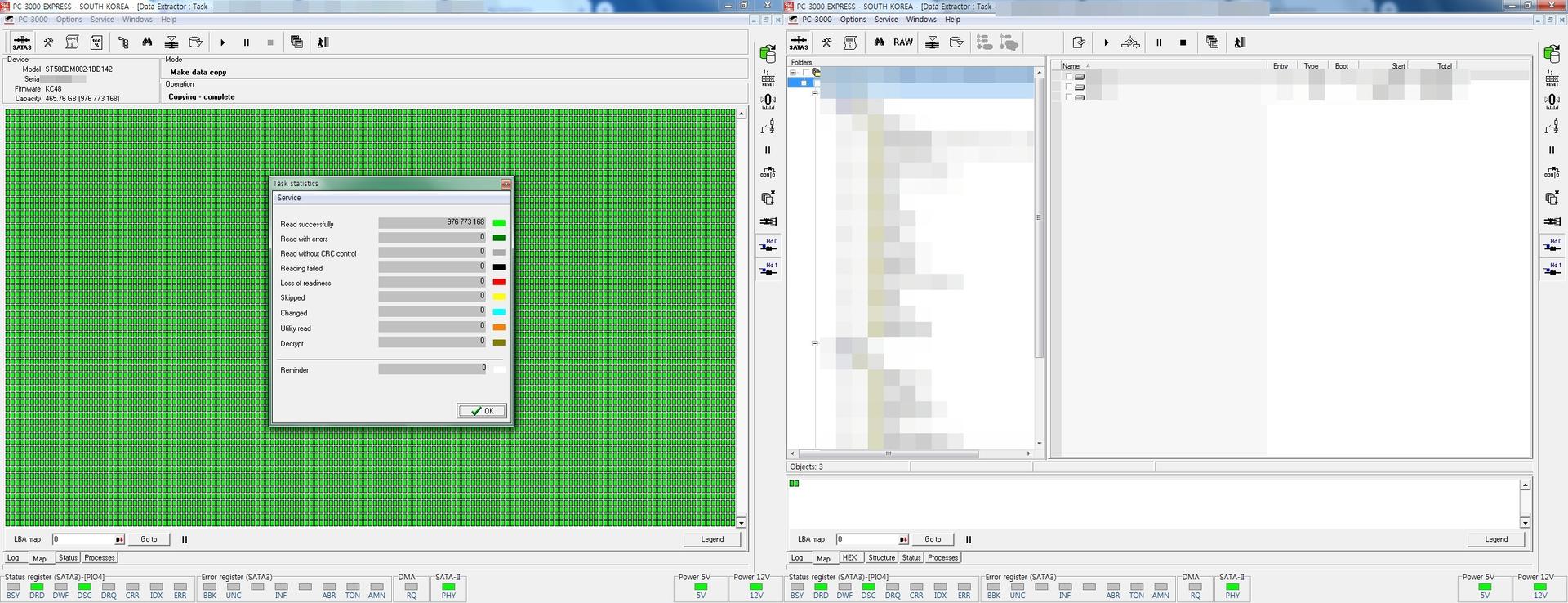This screenshot has height=603, width=1568.
Task: Click the Skipped yellow color swatch
Action: 499,297
